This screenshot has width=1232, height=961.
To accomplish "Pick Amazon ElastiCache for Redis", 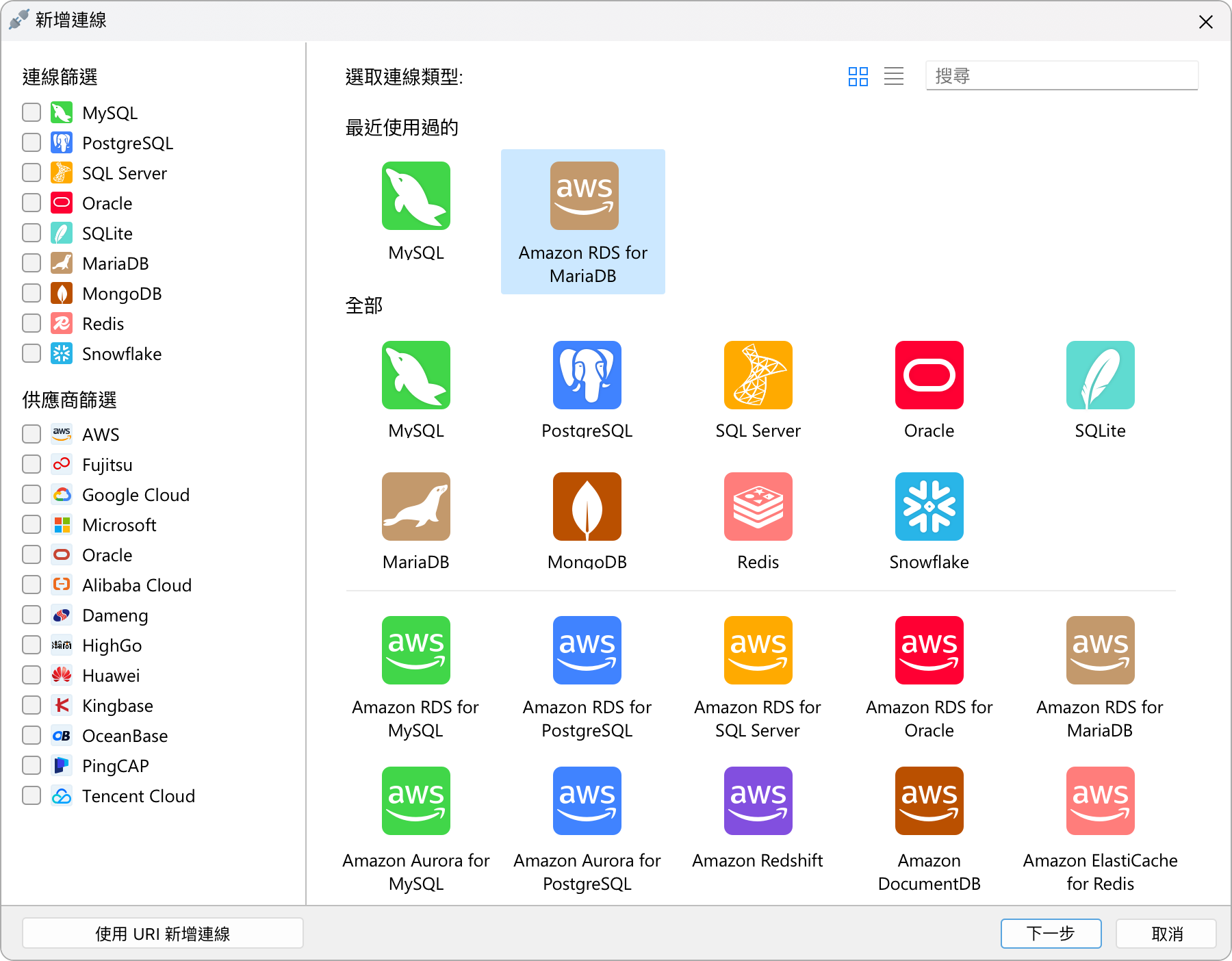I will coord(1101,801).
